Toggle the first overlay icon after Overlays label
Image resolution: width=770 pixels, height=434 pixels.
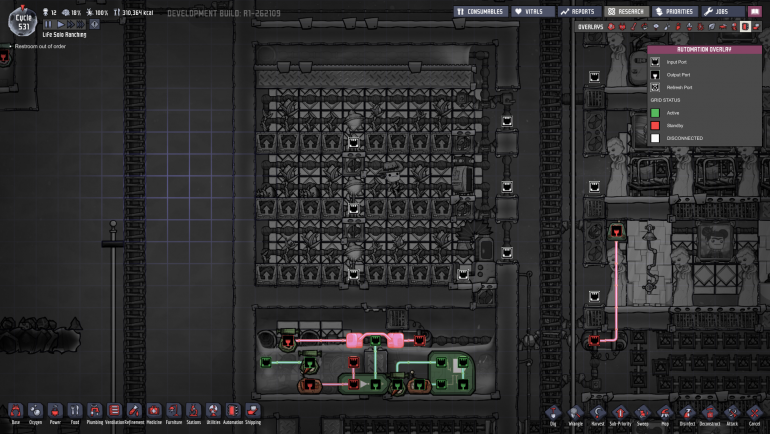click(x=611, y=27)
